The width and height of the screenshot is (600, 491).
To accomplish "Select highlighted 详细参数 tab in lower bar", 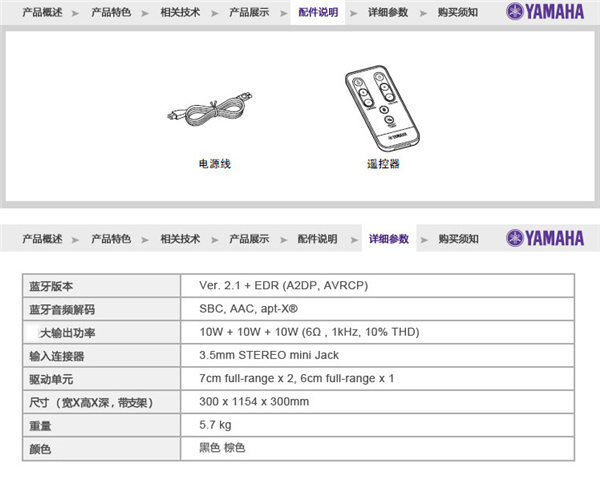I will pyautogui.click(x=388, y=239).
